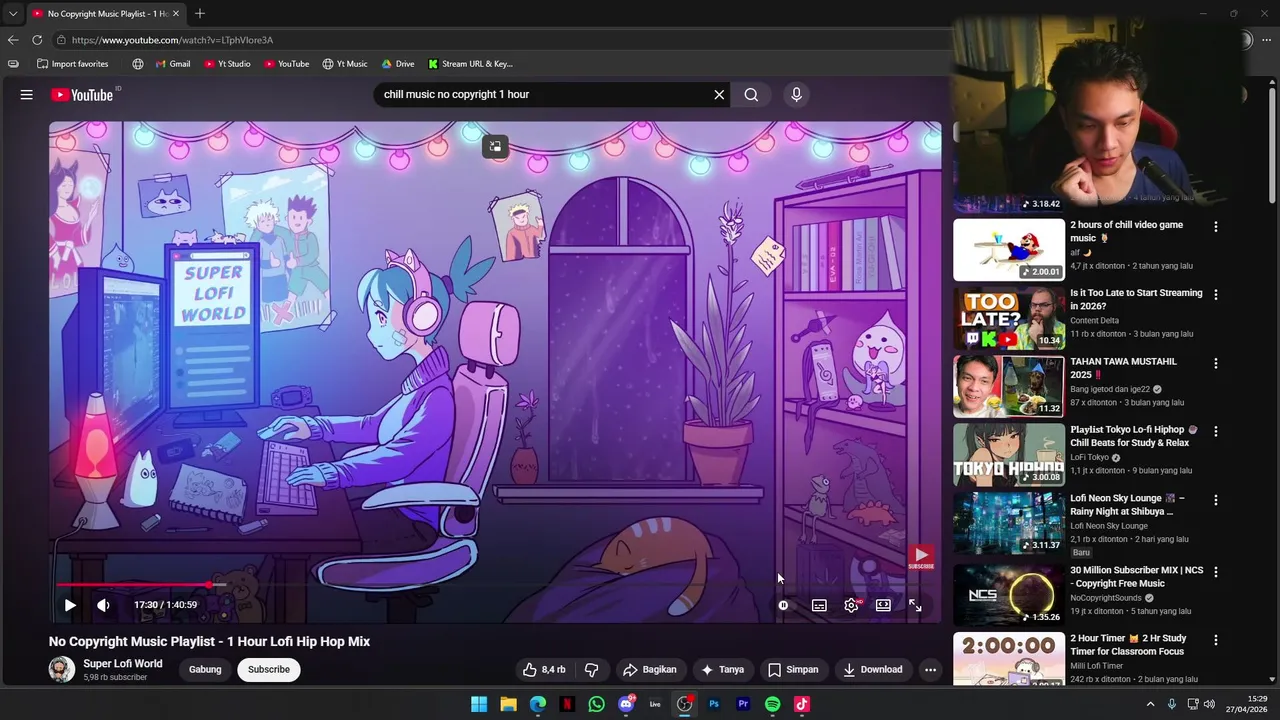Click the white Subscribe button
This screenshot has height=720, width=1280.
coord(269,670)
